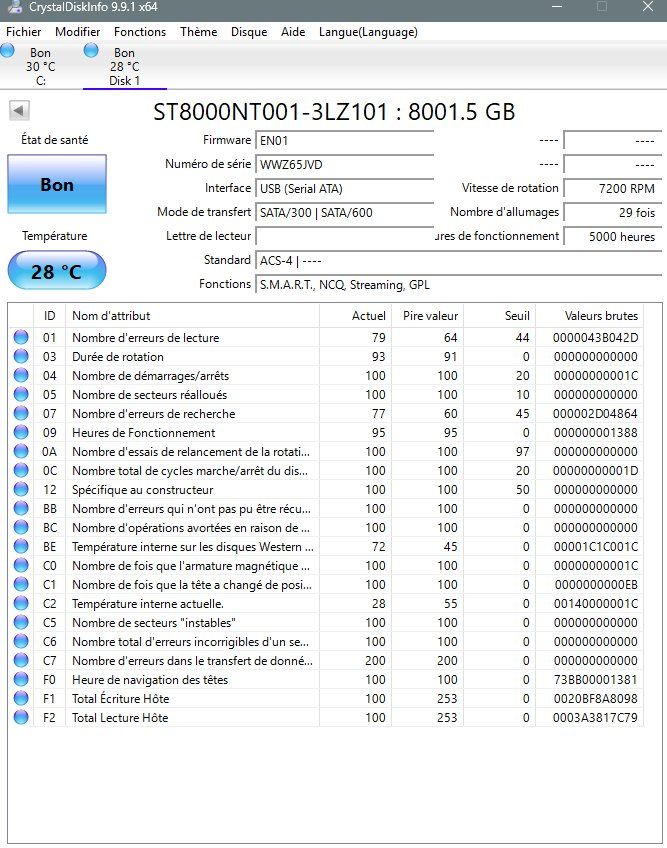Click the Firmware field EN01
Screen dimensions: 667x848
click(345, 141)
